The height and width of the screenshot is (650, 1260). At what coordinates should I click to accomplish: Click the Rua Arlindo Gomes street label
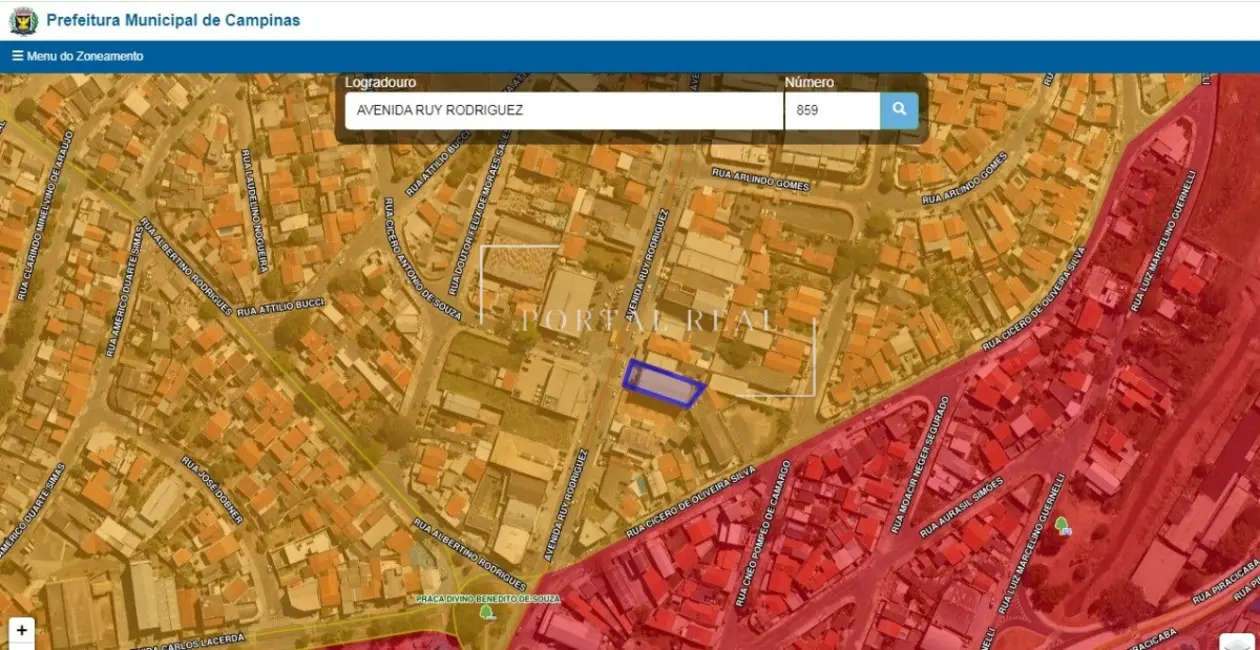[x=760, y=179]
